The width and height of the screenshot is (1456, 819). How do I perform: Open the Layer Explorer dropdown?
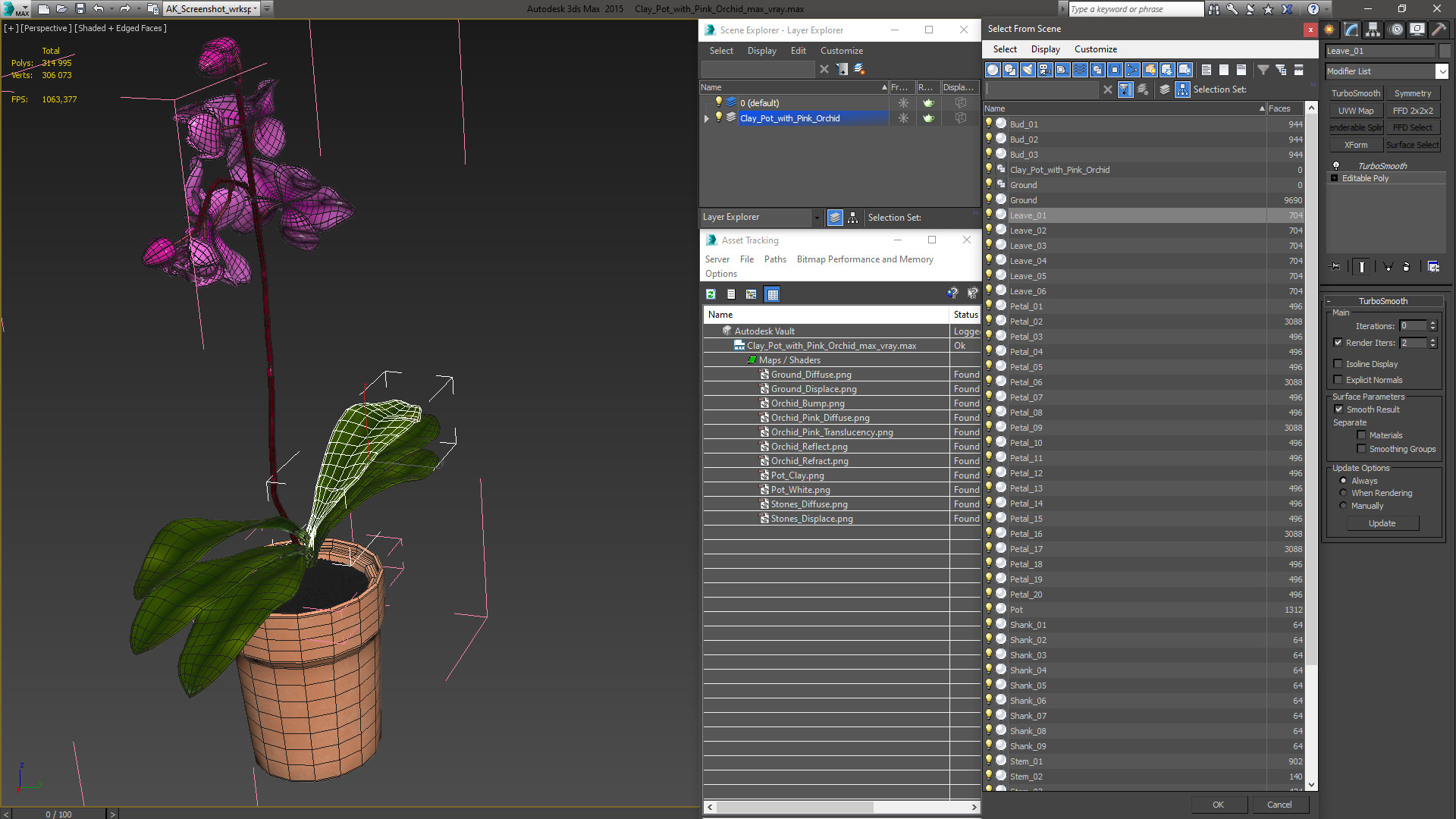[x=817, y=218]
